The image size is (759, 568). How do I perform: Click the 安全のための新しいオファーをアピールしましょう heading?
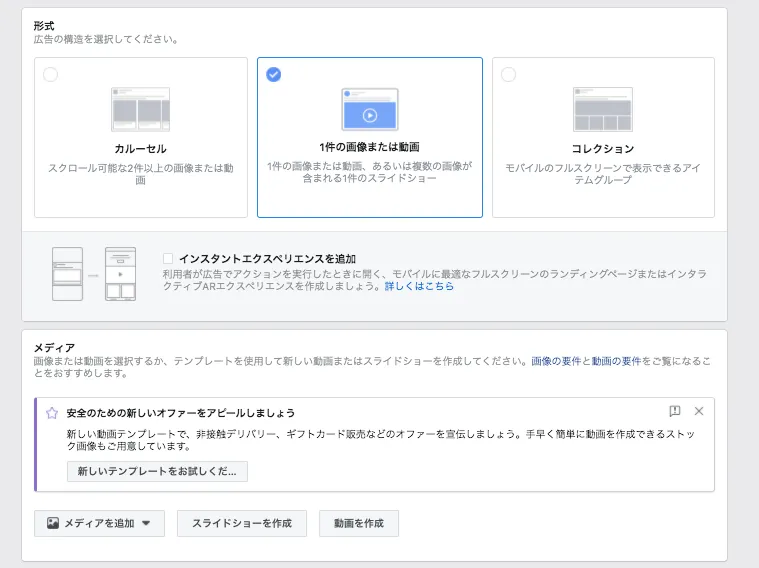181,413
